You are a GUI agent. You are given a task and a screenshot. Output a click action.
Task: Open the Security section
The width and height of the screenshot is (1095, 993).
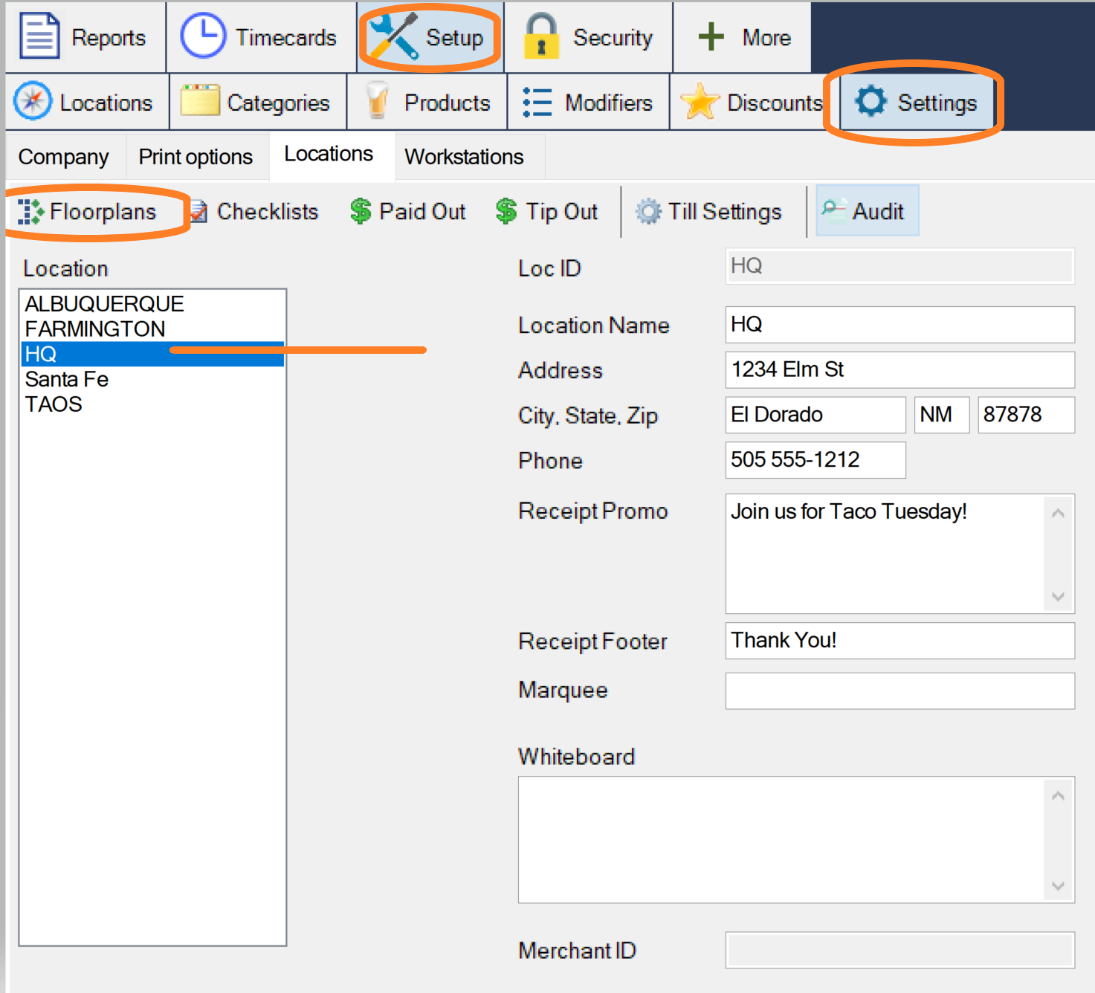click(588, 37)
